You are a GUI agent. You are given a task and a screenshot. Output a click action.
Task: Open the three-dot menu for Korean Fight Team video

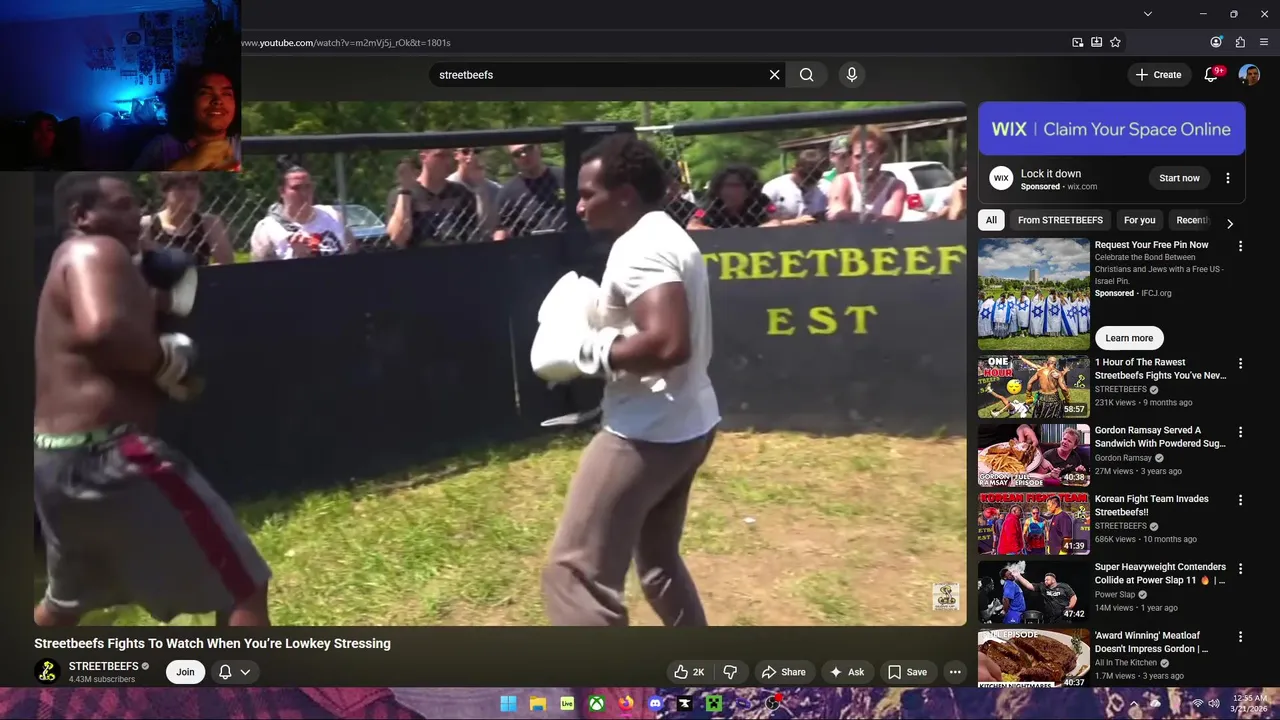click(x=1241, y=500)
